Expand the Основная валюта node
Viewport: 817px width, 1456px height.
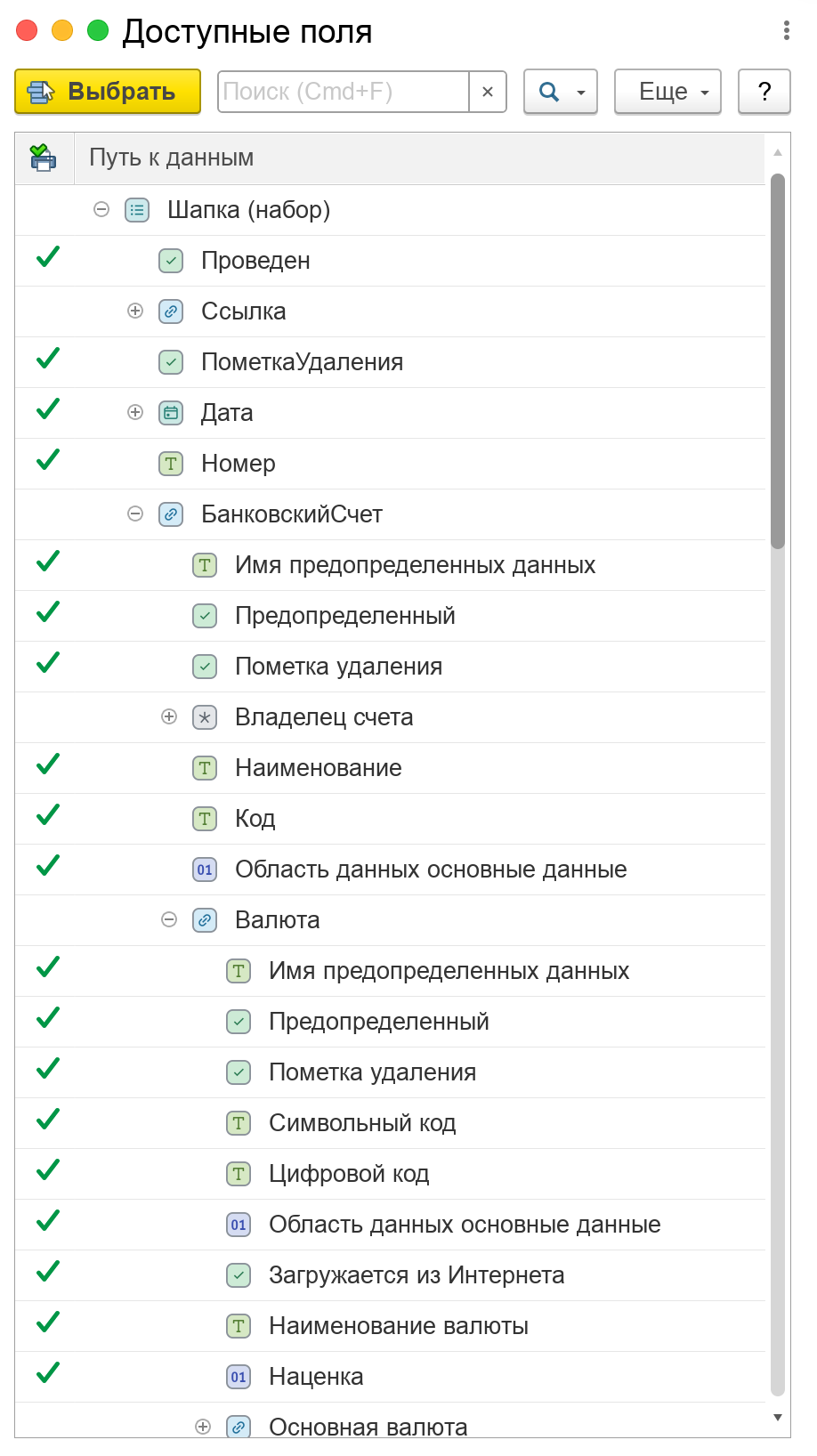coord(203,1427)
